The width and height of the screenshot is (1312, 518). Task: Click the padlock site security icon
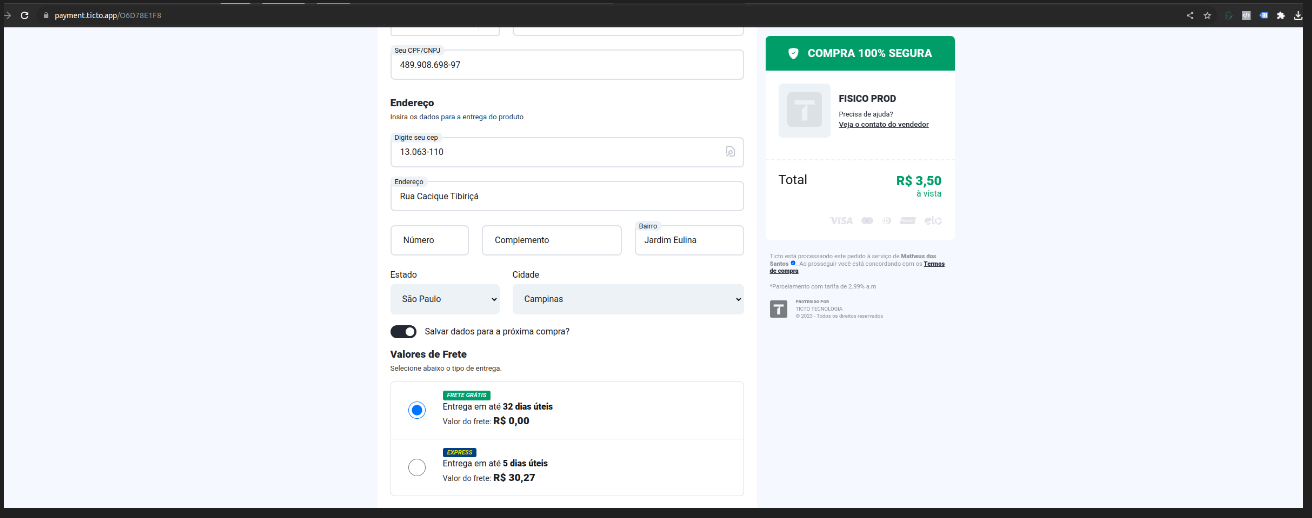tap(46, 16)
